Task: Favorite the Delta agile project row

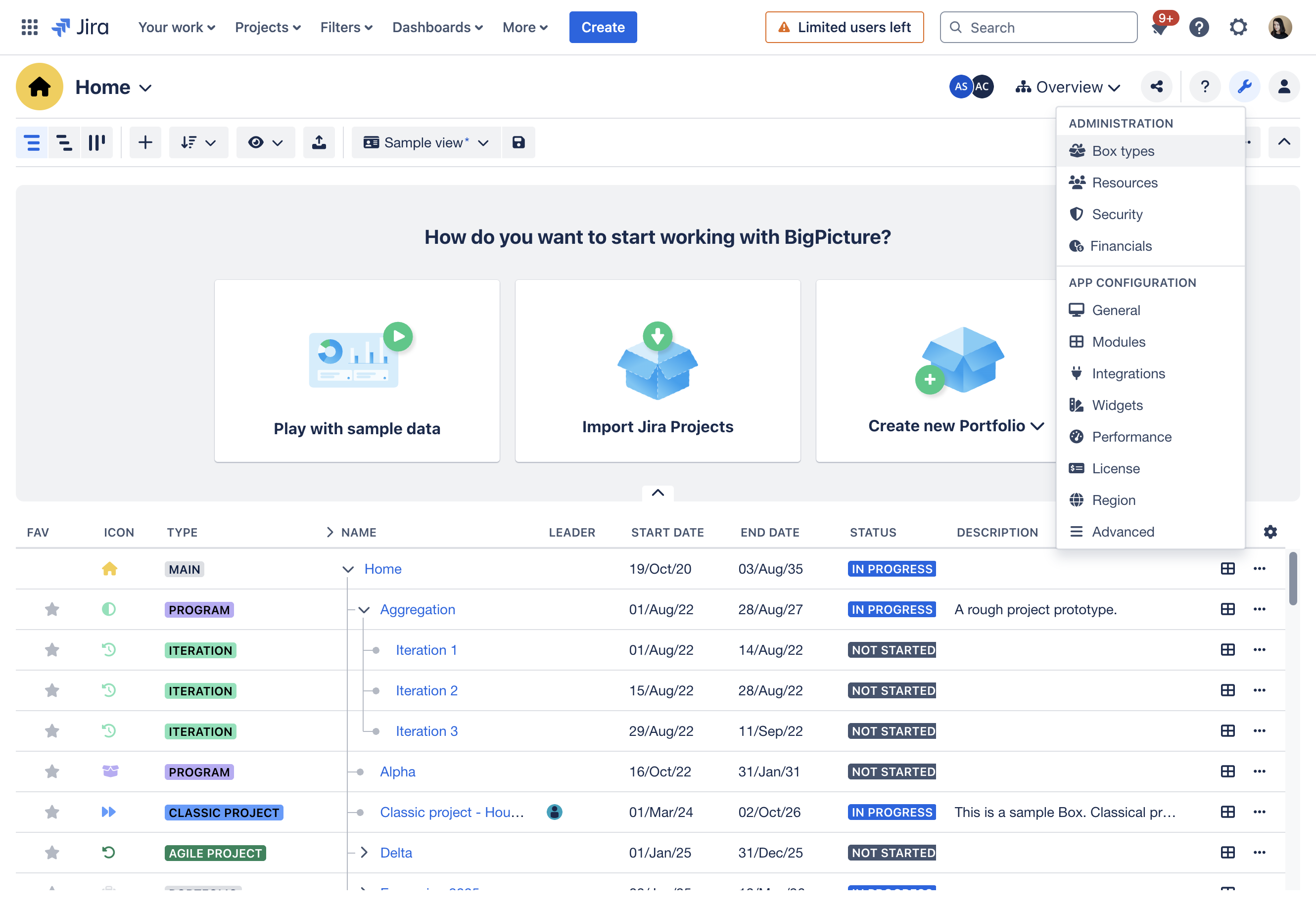Action: [52, 853]
